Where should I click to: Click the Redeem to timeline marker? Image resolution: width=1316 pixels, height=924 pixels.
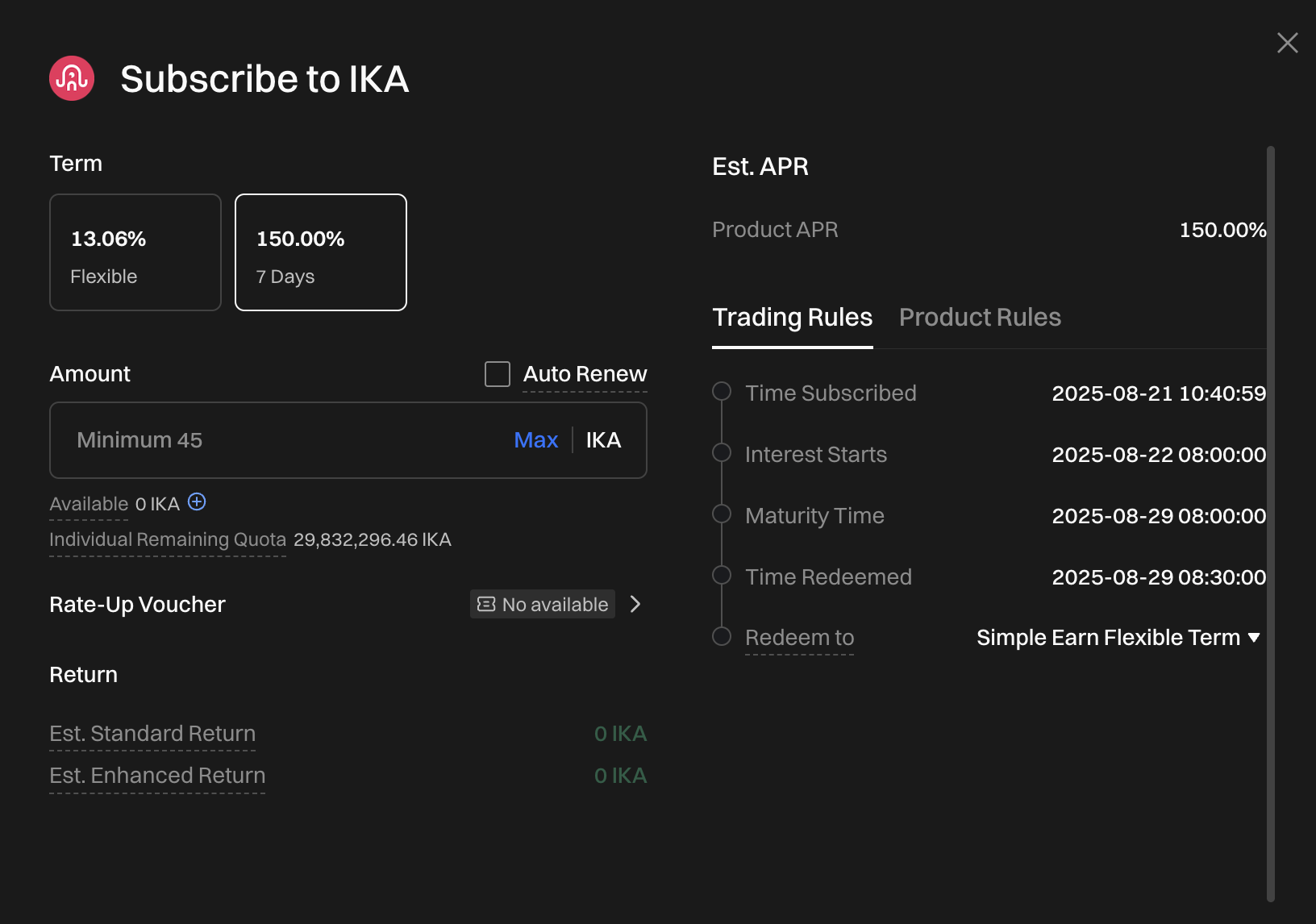click(722, 637)
